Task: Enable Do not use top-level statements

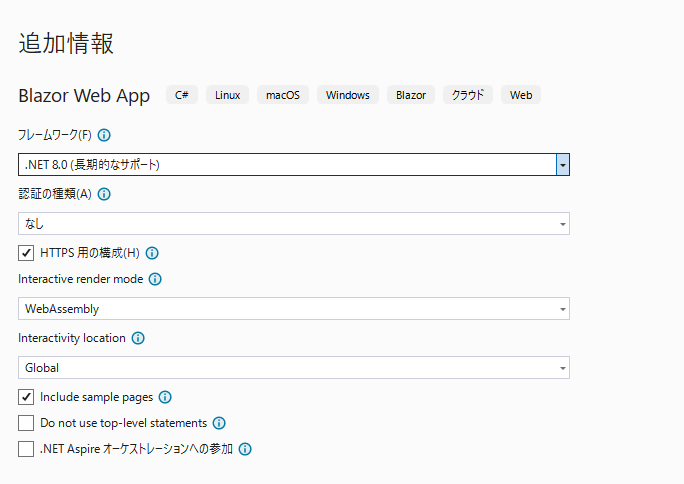Action: coord(26,423)
